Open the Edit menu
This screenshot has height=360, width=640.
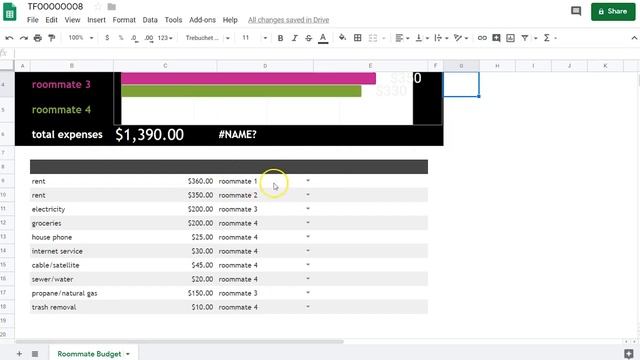(x=51, y=20)
